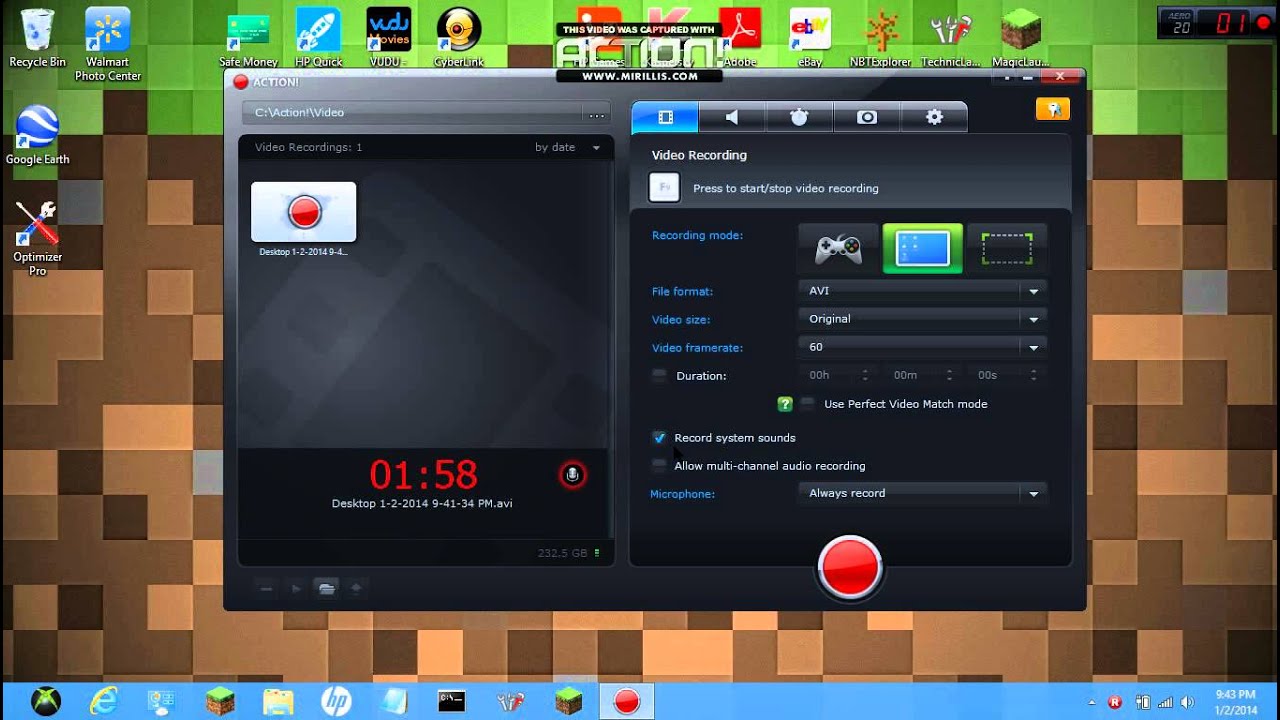Click the green Perfect Video Match help icon
Image resolution: width=1280 pixels, height=720 pixels.
[x=785, y=404]
